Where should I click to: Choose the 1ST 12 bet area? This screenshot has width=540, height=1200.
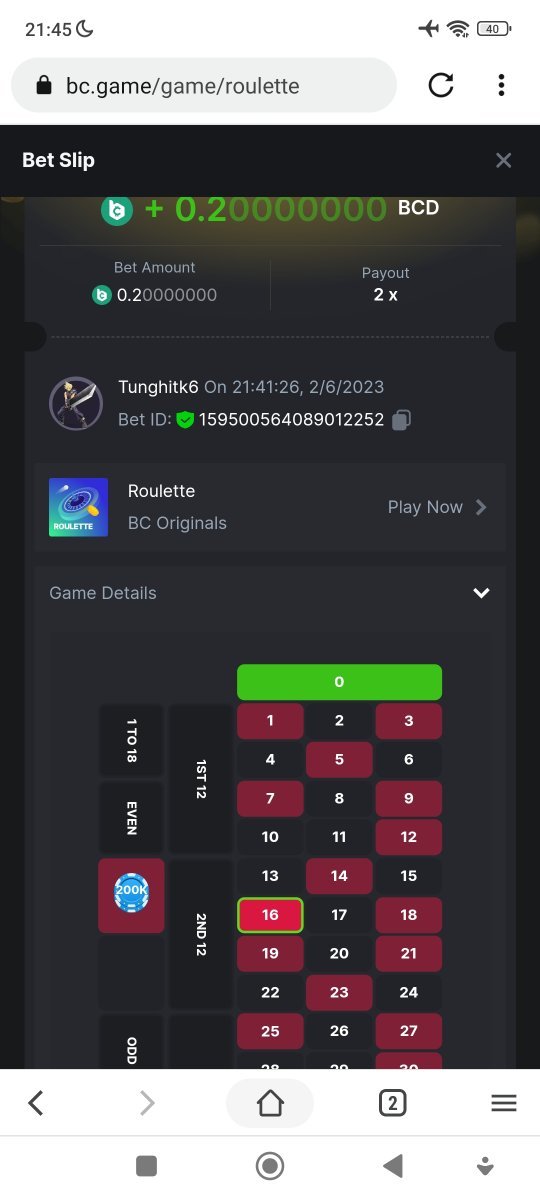click(x=201, y=779)
